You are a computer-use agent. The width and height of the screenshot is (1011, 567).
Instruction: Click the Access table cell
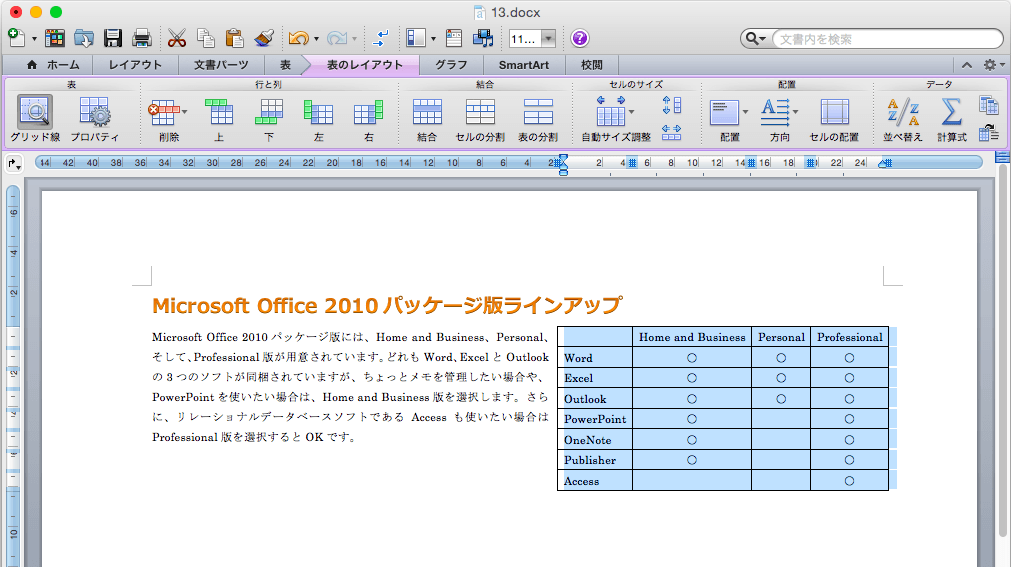click(595, 481)
